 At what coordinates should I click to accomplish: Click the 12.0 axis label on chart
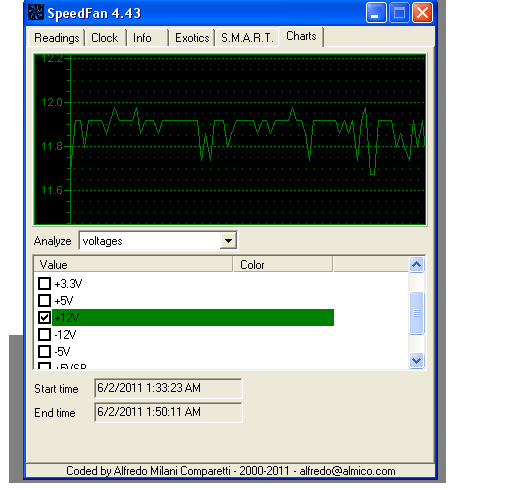point(52,102)
